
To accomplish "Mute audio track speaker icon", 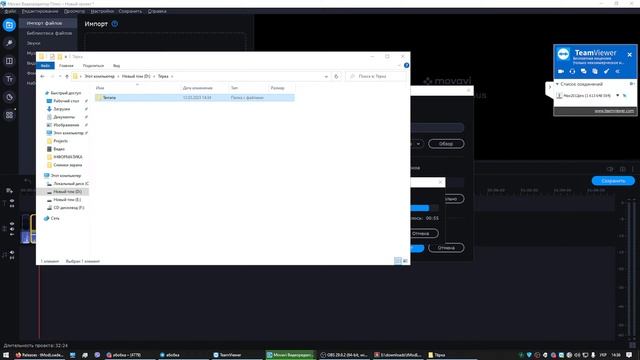I will pyautogui.click(x=12, y=253).
